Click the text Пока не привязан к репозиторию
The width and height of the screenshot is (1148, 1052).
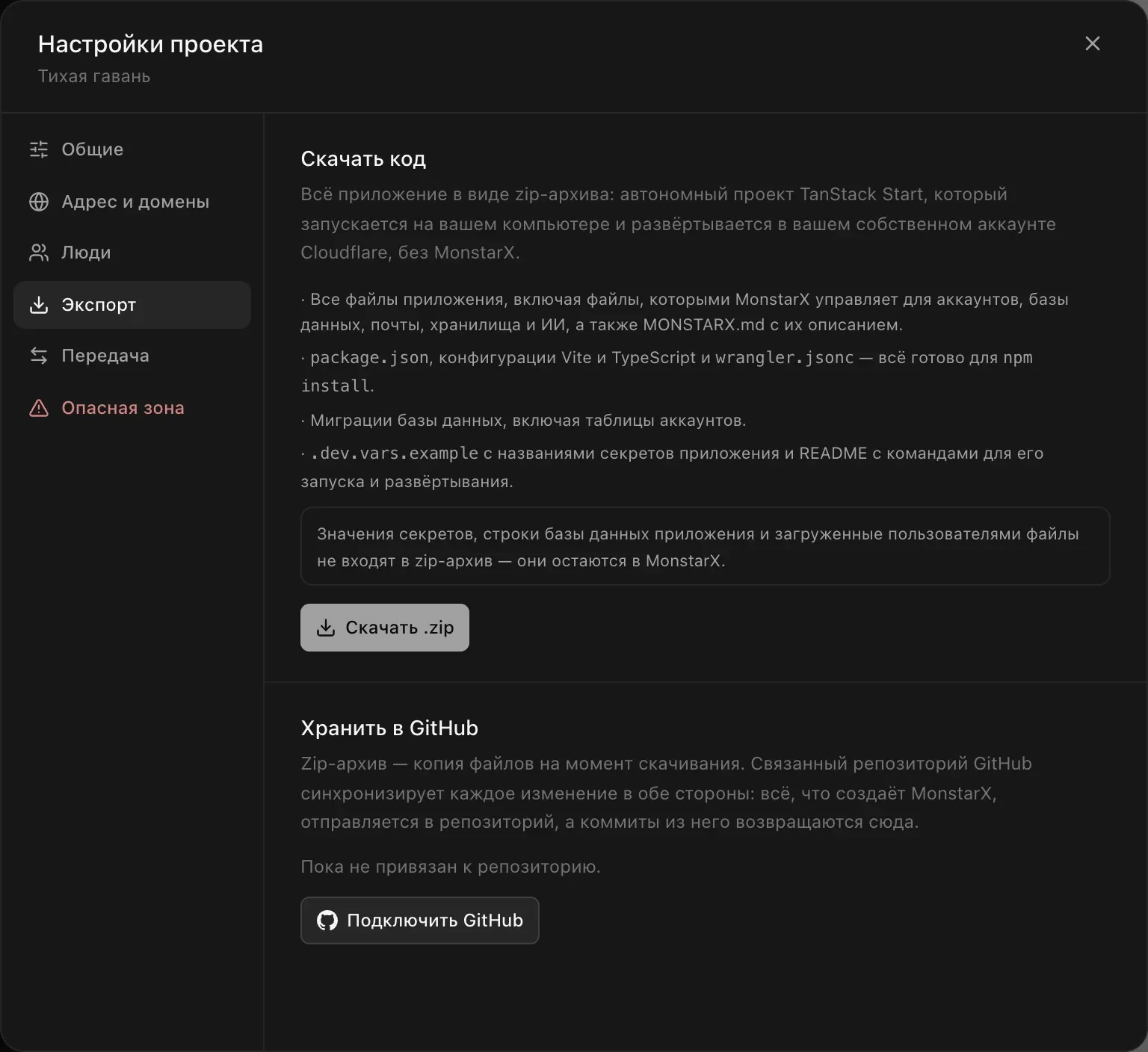(x=451, y=867)
